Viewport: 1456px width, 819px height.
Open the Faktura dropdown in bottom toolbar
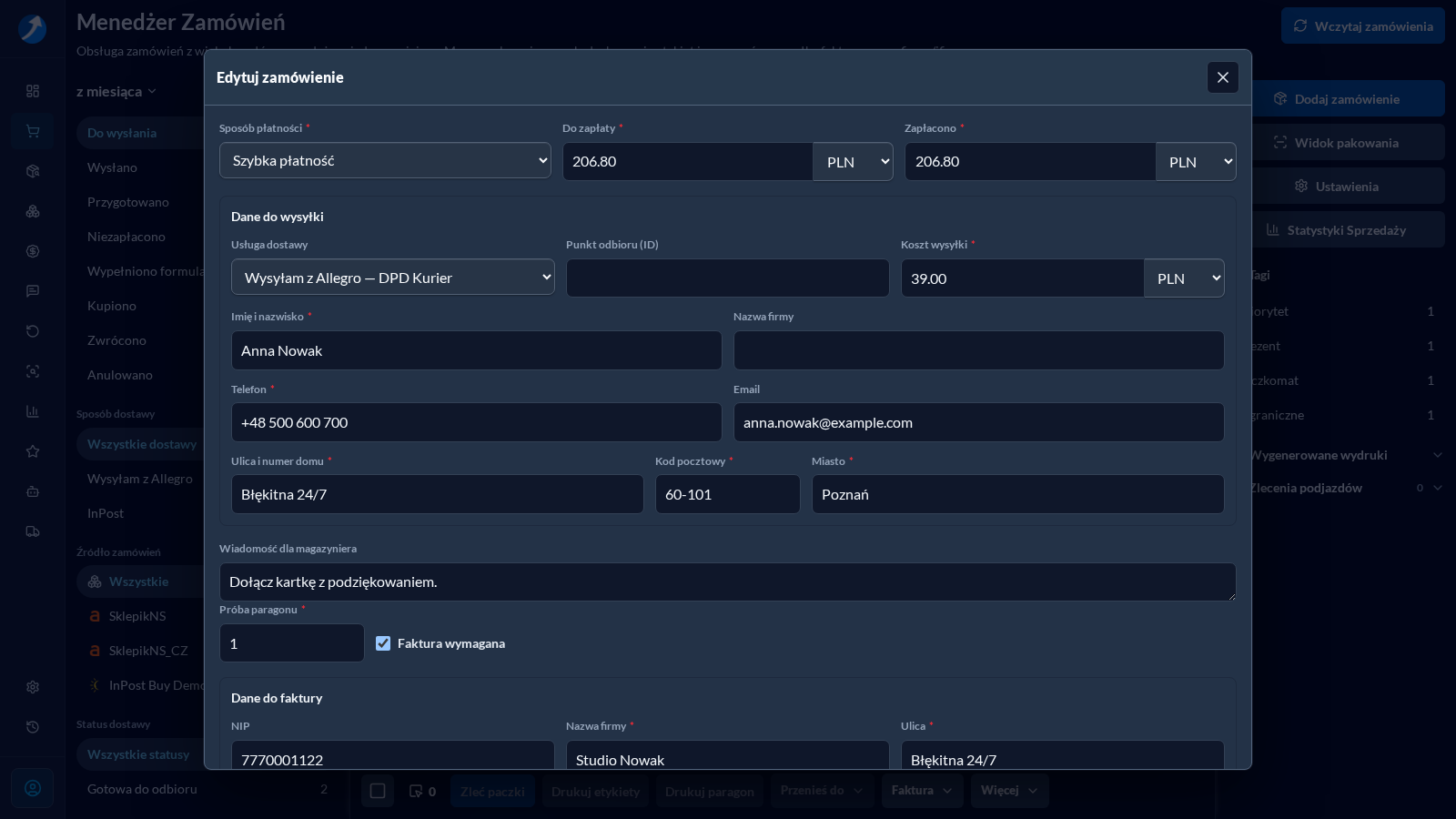922,791
